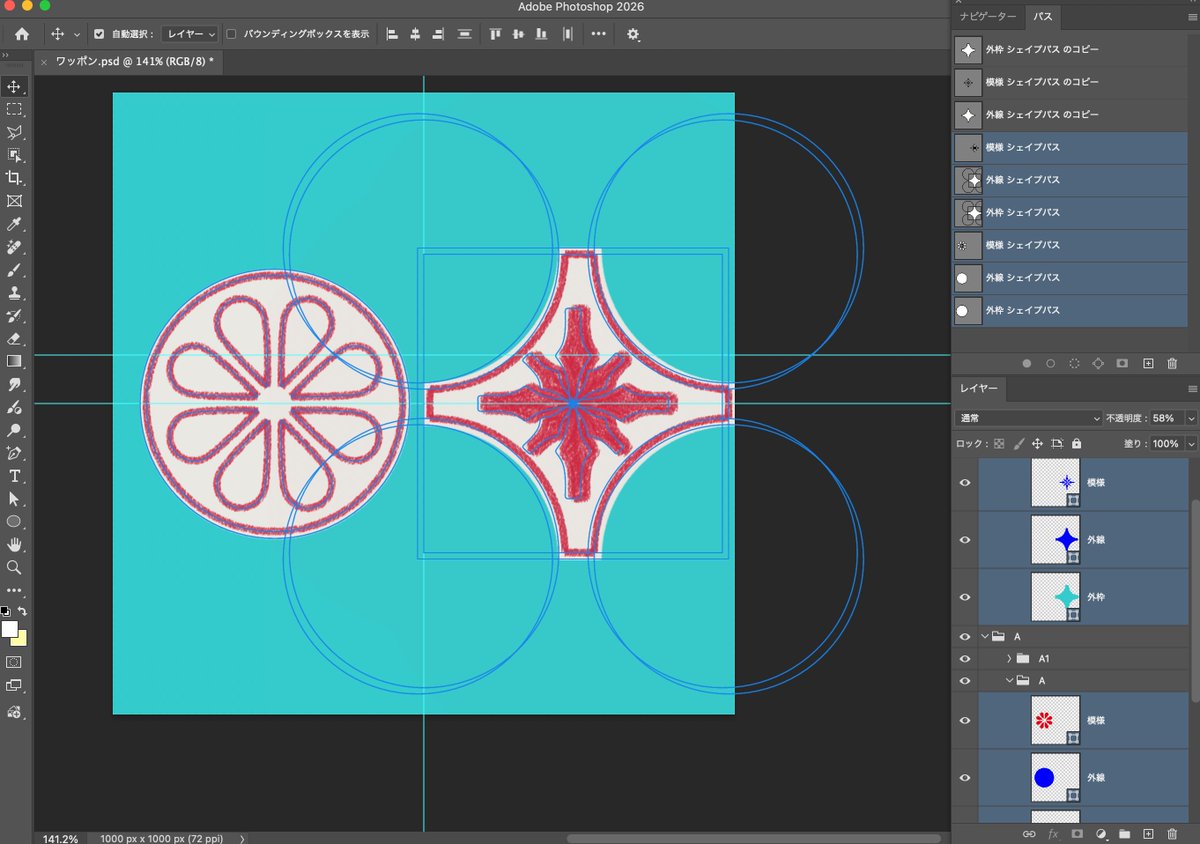This screenshot has width=1200, height=844.
Task: Hide the 模様 layer with the blue star
Action: (x=965, y=482)
